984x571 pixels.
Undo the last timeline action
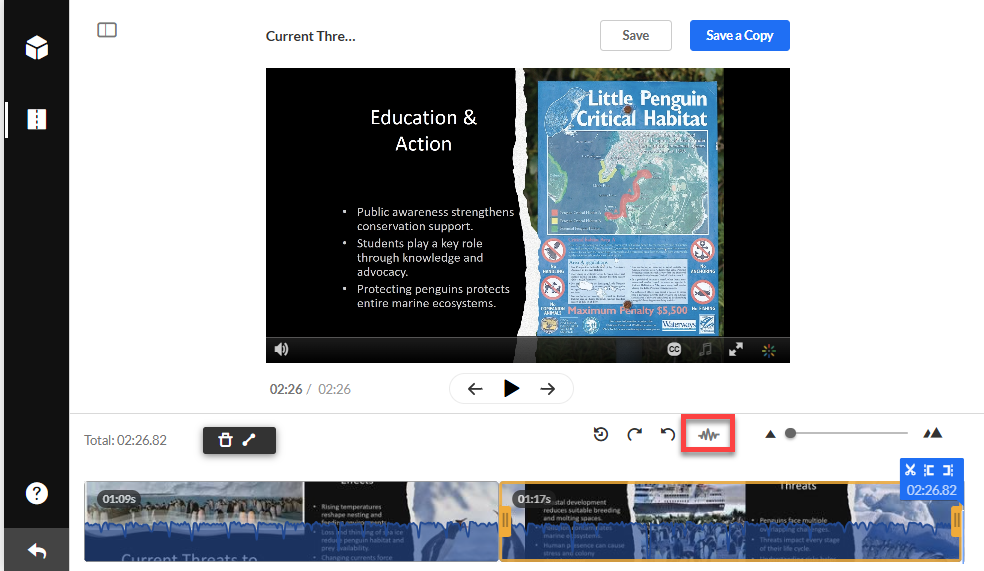[x=668, y=434]
